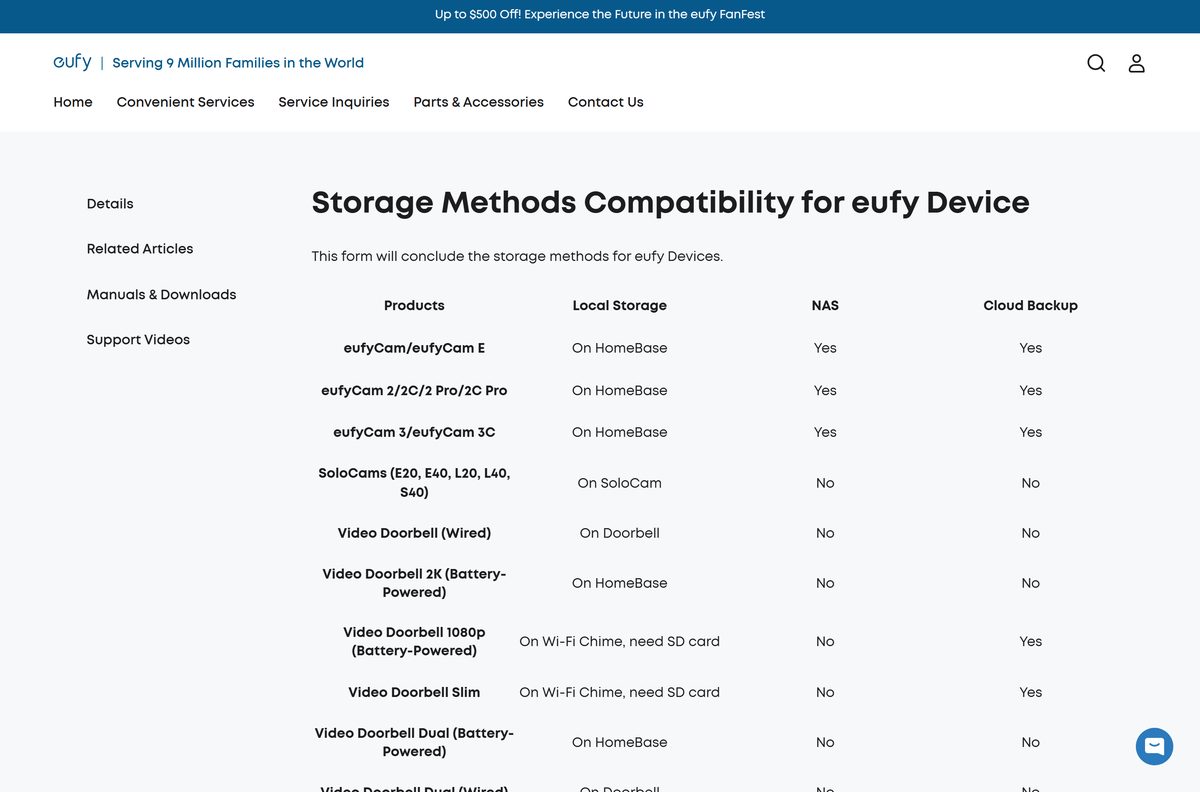This screenshot has width=1200, height=792.
Task: Click the intro sentence about storage methods
Action: point(517,256)
